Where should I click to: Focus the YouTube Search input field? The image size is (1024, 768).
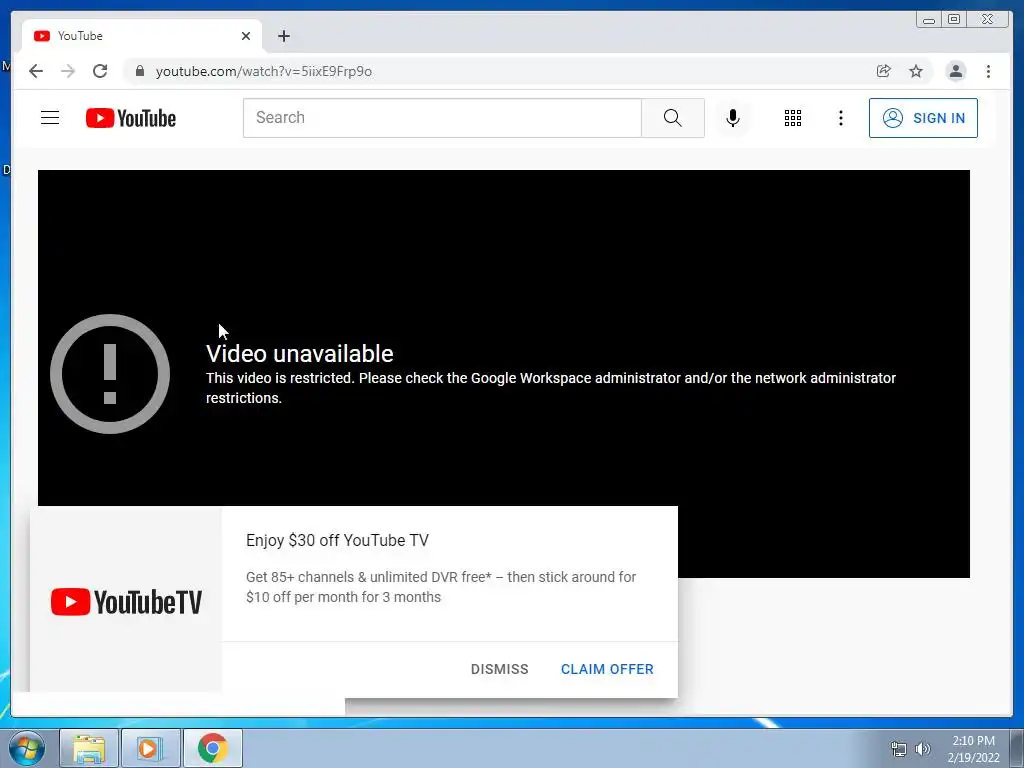442,118
